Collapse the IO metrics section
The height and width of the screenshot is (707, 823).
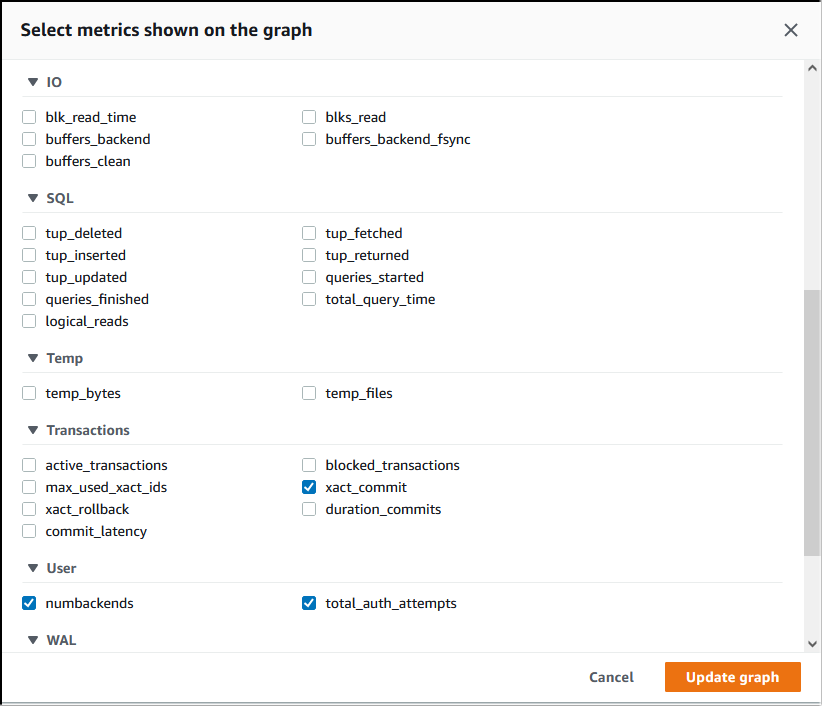coord(34,82)
